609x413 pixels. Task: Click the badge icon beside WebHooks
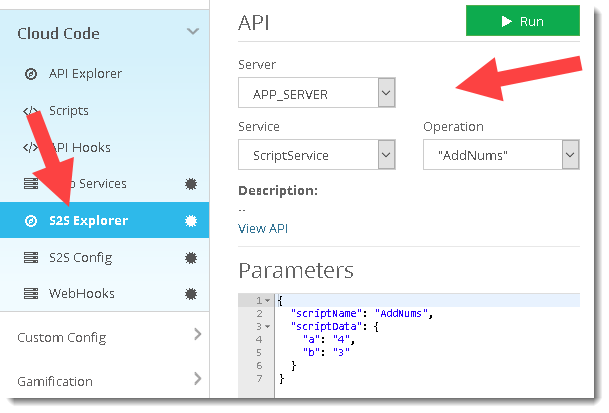click(x=190, y=294)
